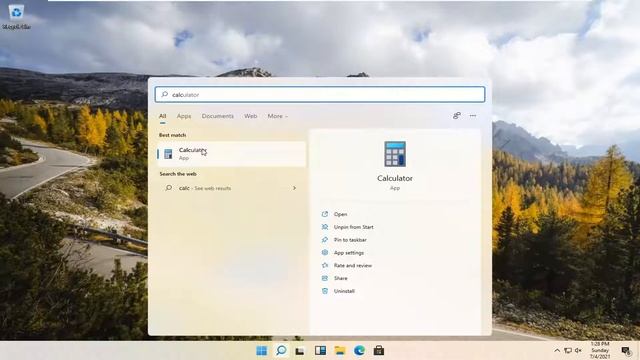Open App settings for Calculator
The image size is (640, 360).
(349, 253)
